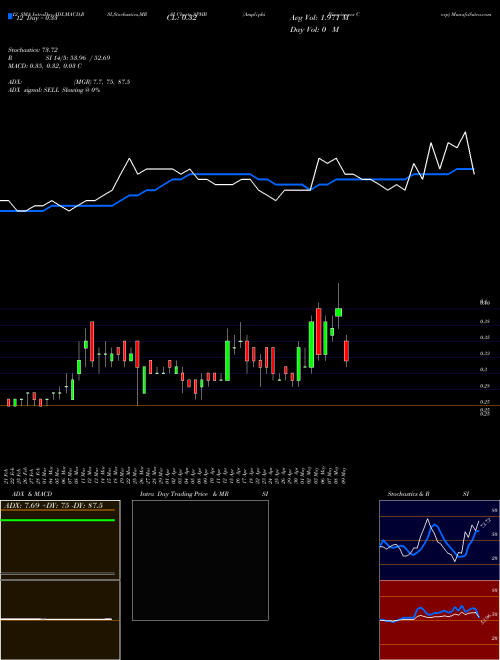
Task: Click the 'SI 14/3: 53.96 / 52.69' values
Action: [x=78, y=58]
